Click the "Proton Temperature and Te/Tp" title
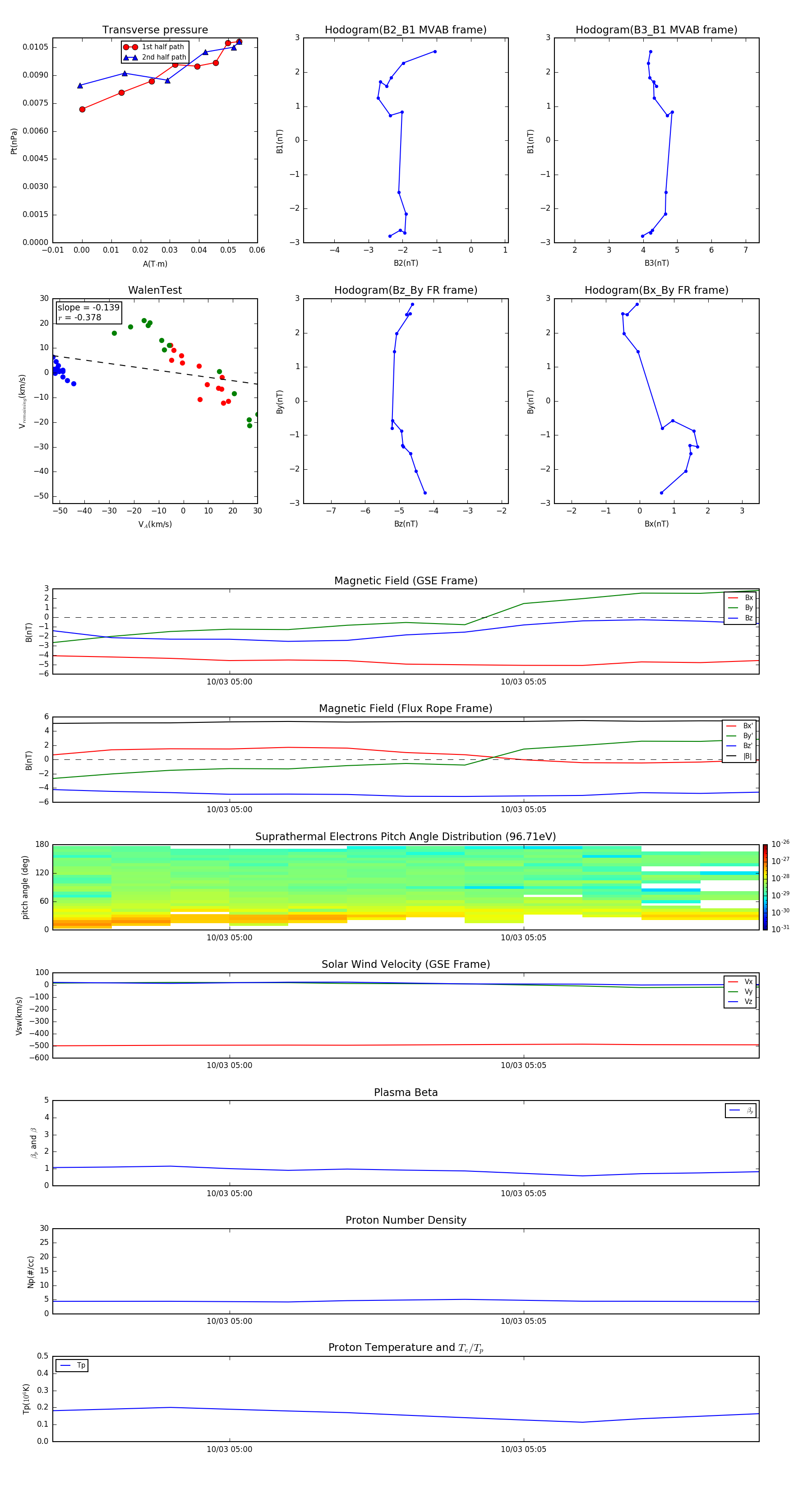The height and width of the screenshot is (1489, 812). coord(406,1348)
